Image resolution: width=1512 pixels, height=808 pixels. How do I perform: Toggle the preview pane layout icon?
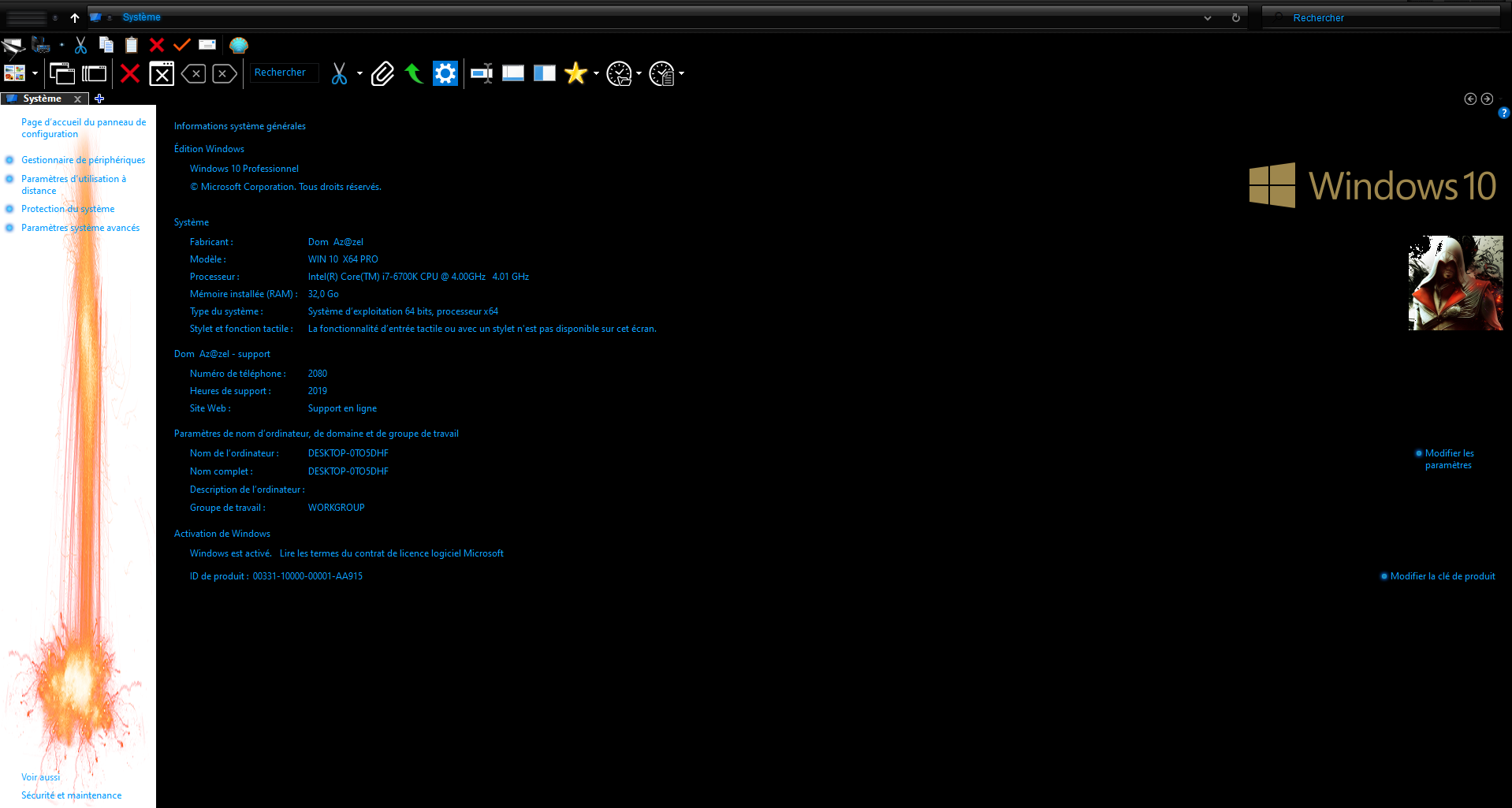pos(544,74)
